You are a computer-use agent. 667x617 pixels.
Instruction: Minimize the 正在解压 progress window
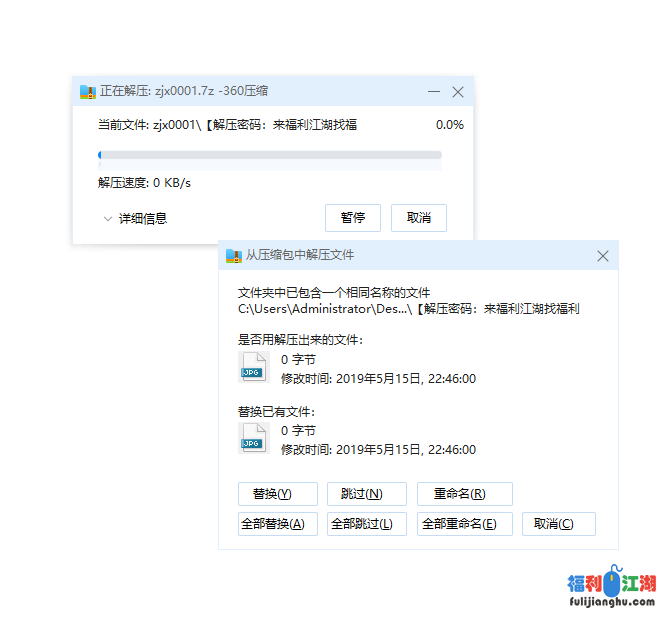click(x=434, y=91)
